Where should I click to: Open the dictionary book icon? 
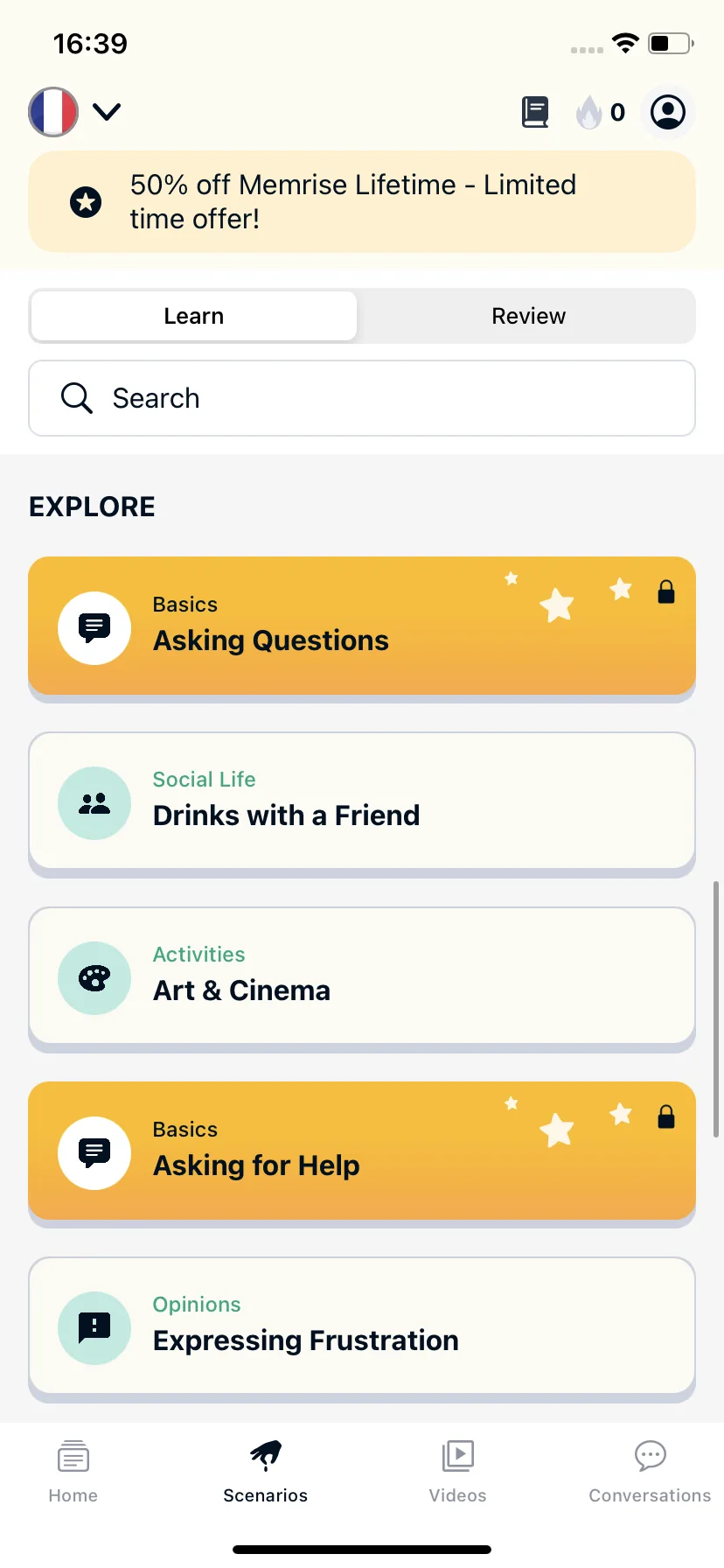[x=535, y=112]
